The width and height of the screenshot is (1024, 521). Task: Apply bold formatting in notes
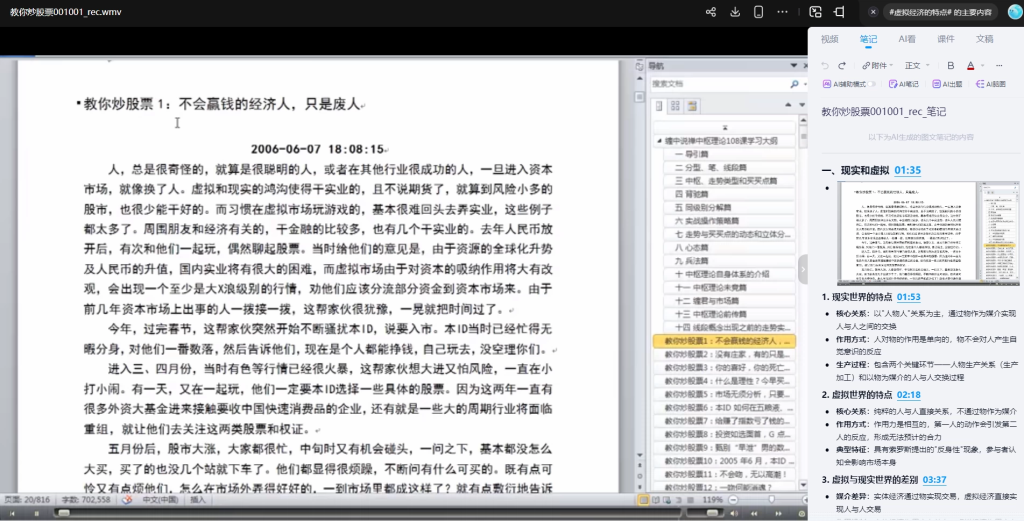[950, 65]
